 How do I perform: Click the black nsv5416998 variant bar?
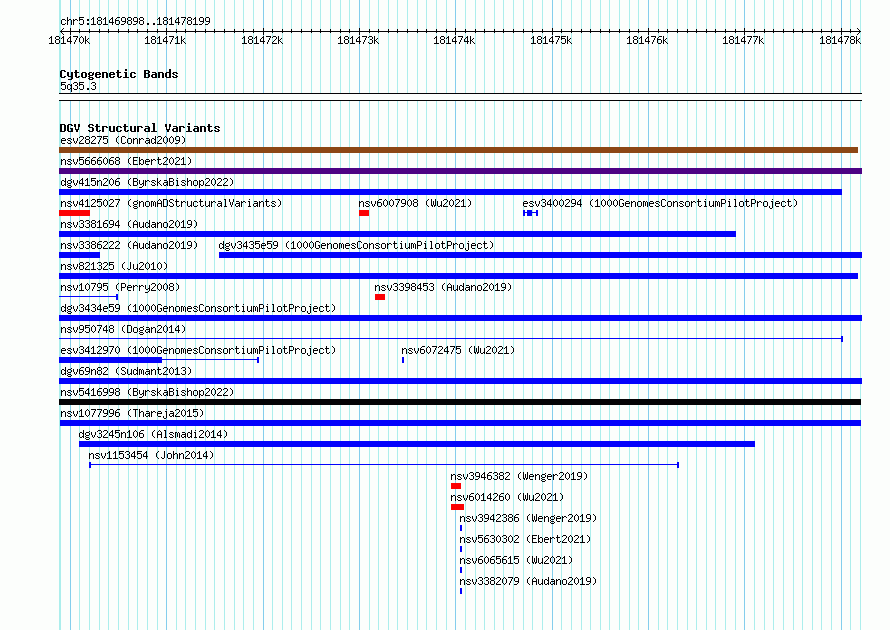coord(460,402)
